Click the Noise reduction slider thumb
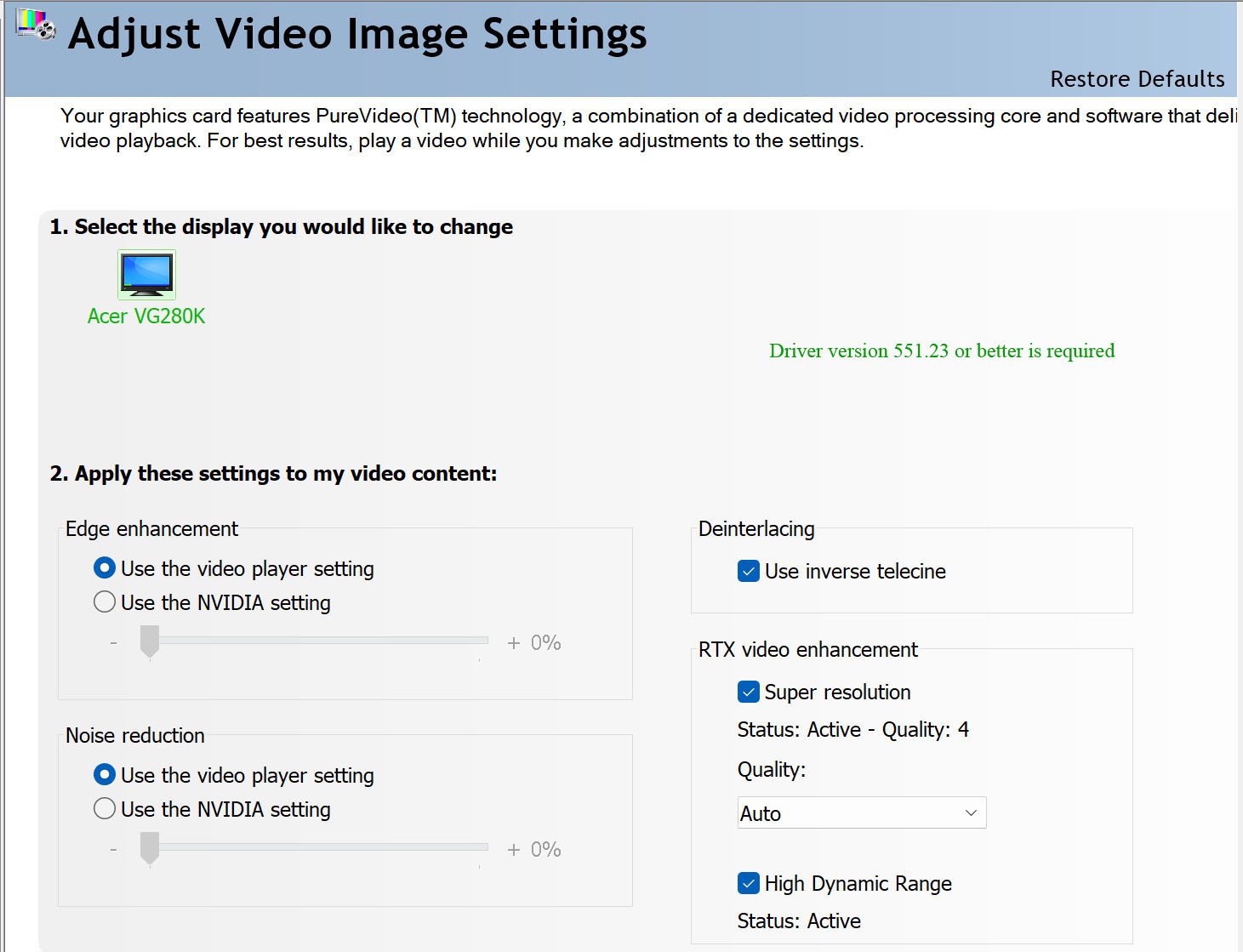The width and height of the screenshot is (1243, 952). [150, 849]
